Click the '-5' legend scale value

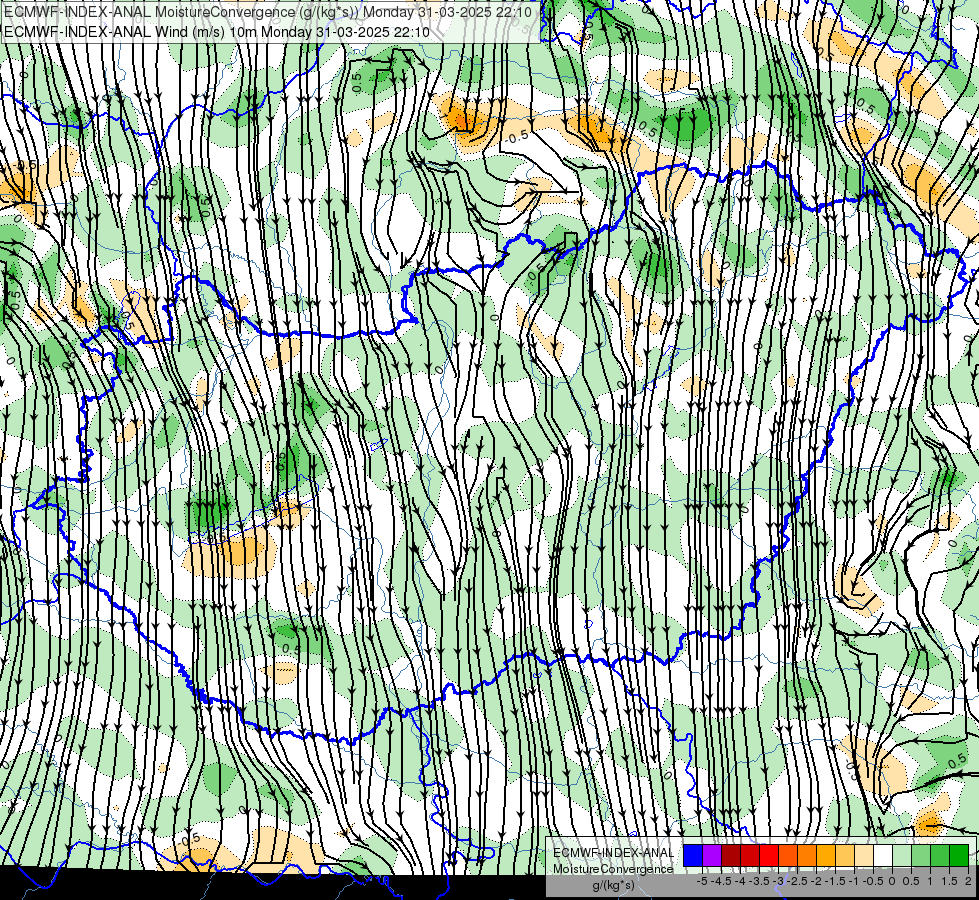pyautogui.click(x=702, y=881)
